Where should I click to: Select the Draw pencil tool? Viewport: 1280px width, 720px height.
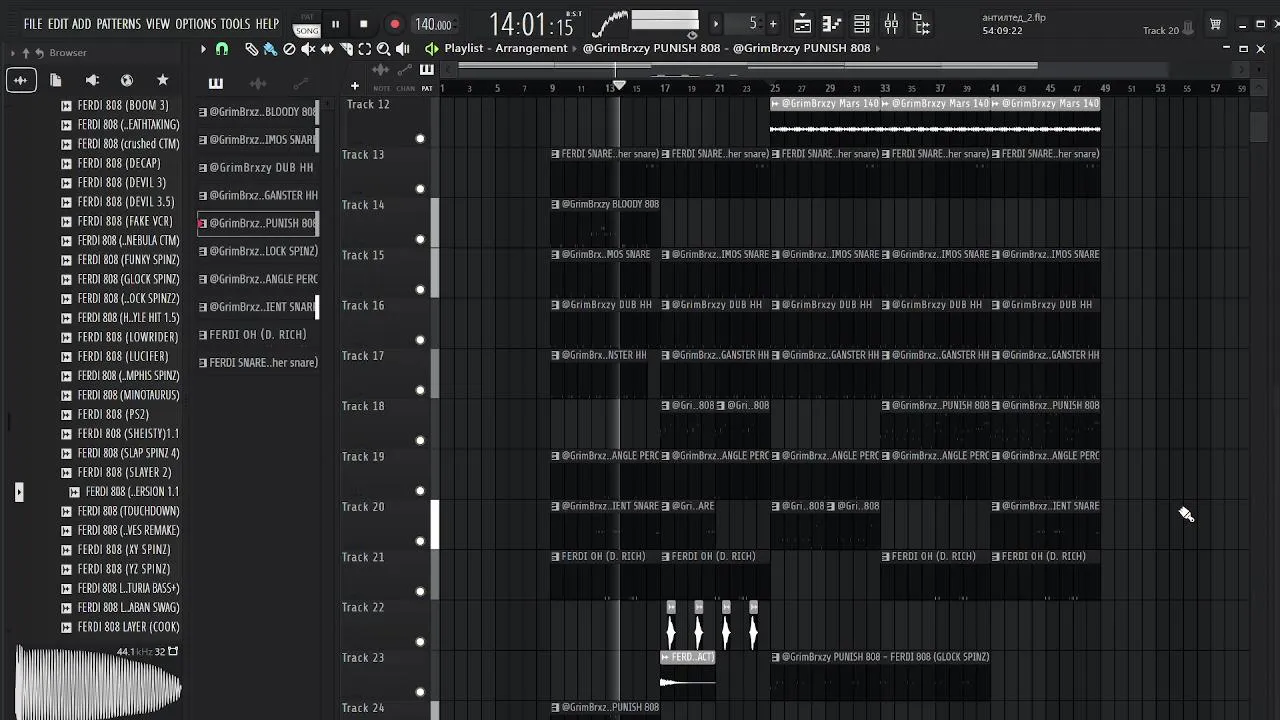coord(252,48)
